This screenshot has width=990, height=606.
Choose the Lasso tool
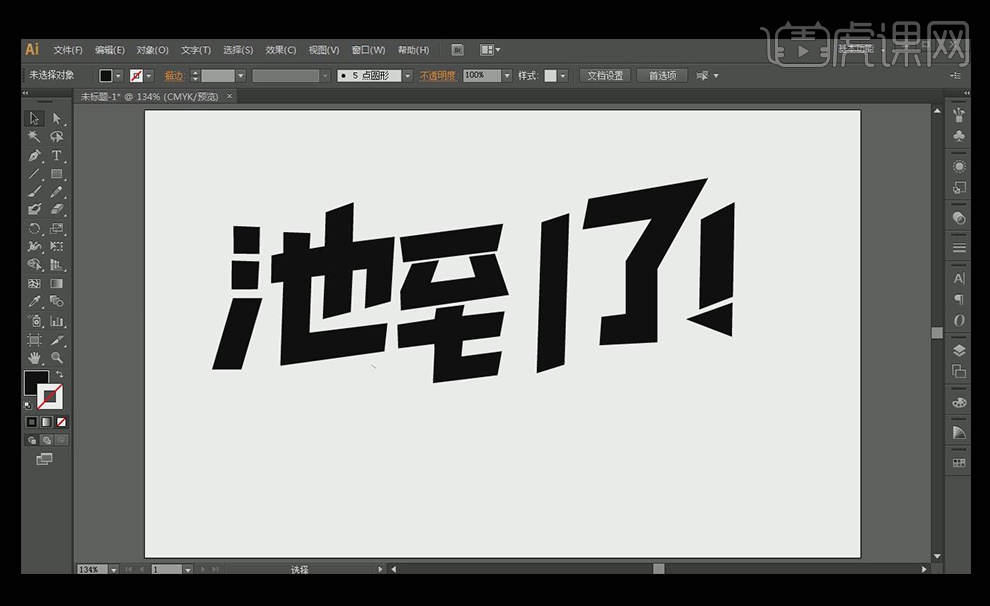(57, 136)
